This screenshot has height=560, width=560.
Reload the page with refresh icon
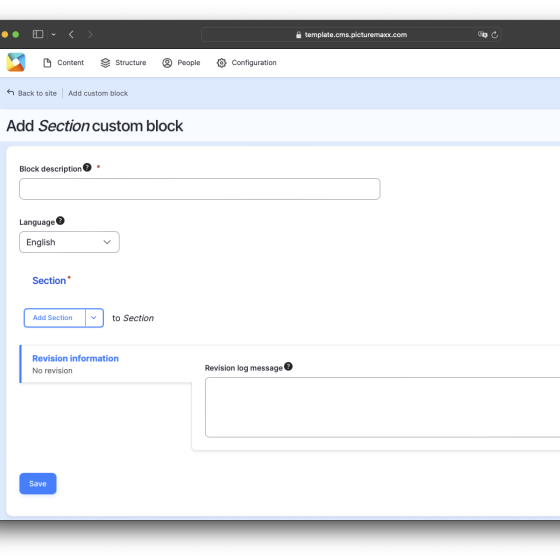[495, 35]
